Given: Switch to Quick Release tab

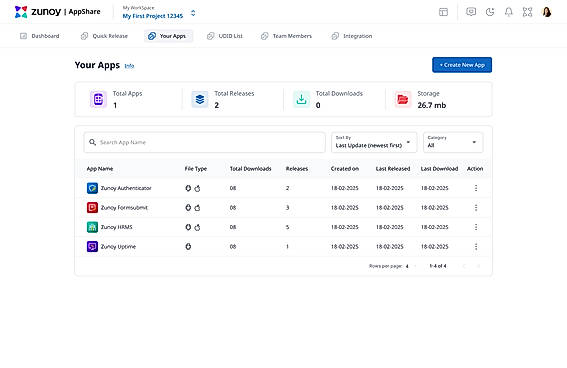Looking at the screenshot, I should pos(105,36).
